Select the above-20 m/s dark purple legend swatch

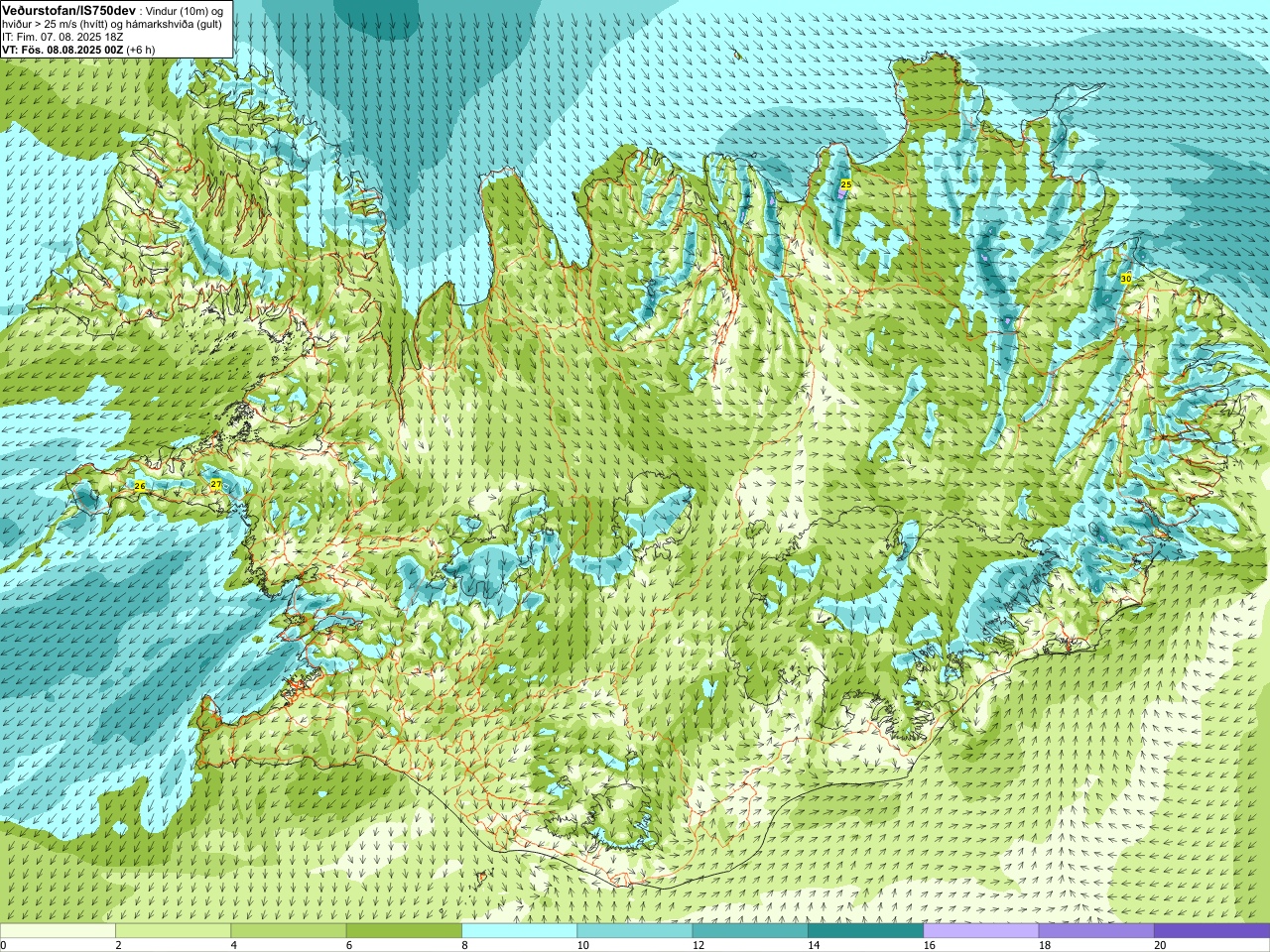pos(1211,931)
